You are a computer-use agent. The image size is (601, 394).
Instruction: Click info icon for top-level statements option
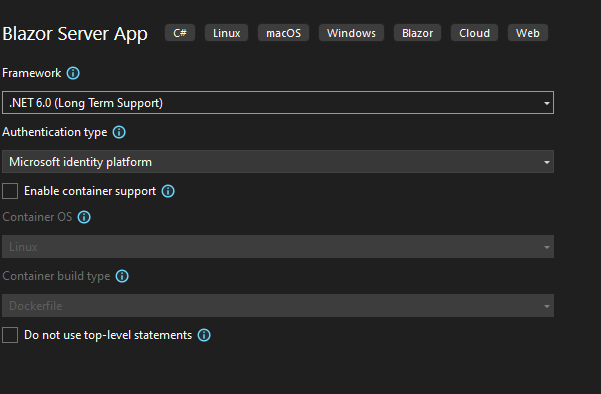[x=204, y=335]
